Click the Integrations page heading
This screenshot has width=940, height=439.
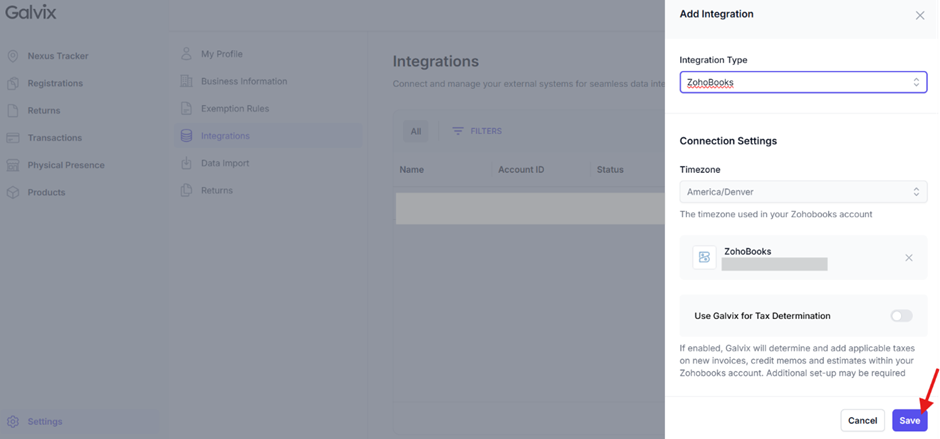pos(436,61)
